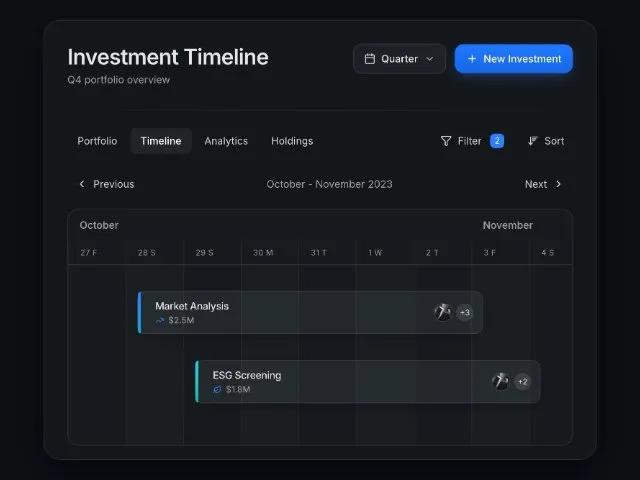Click the $2.5M amount on Market Analysis

[181, 320]
